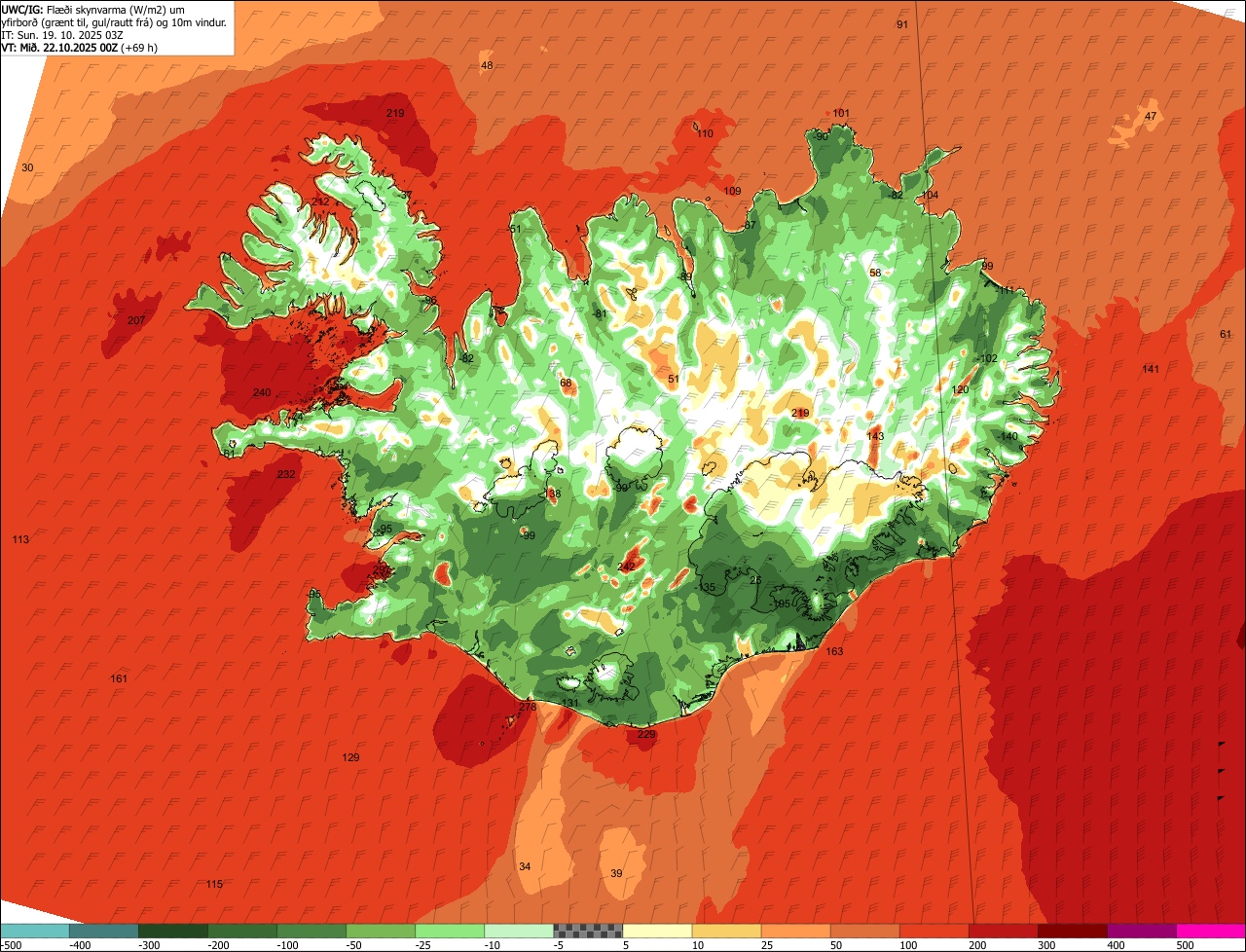Screen dimensions: 1246x952
Task: Click the map value 47
Action: coord(1151,116)
